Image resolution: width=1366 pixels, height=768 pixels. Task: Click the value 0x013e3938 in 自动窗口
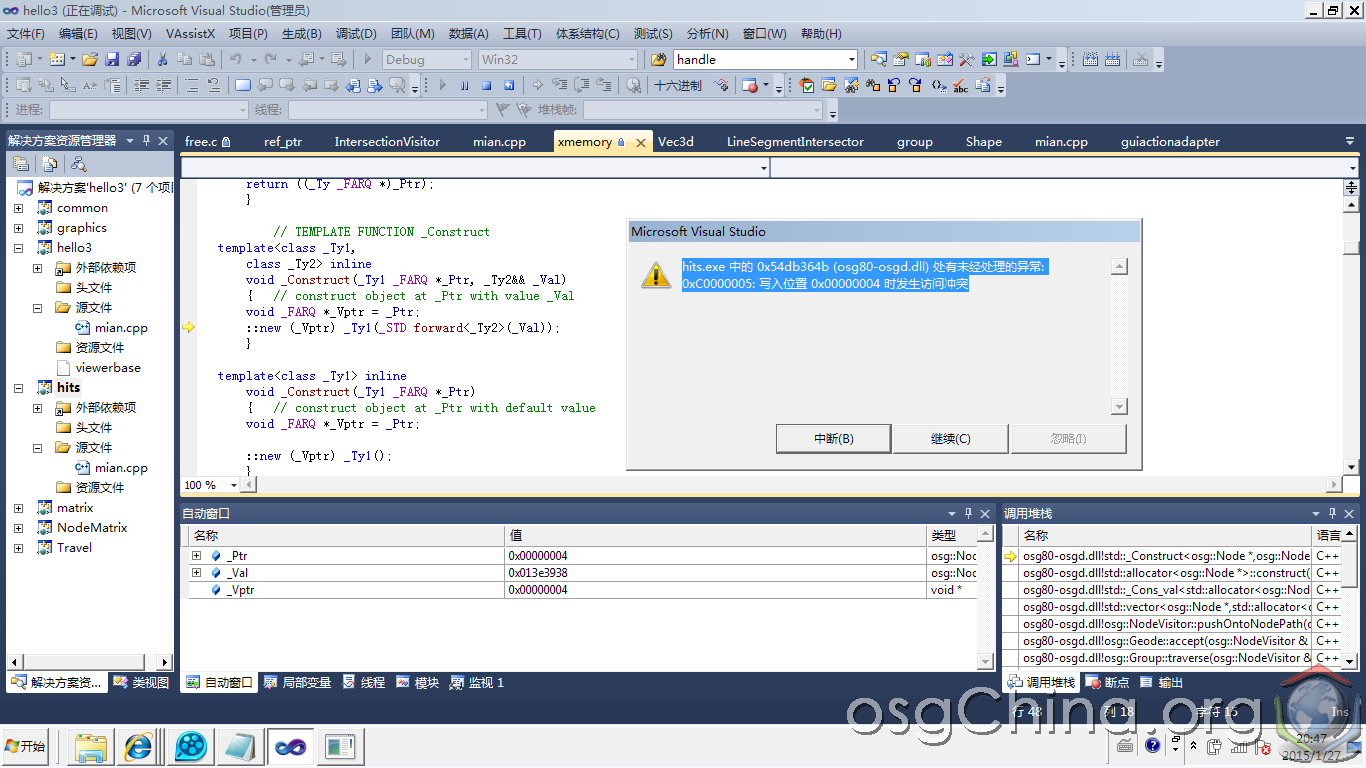tap(538, 573)
